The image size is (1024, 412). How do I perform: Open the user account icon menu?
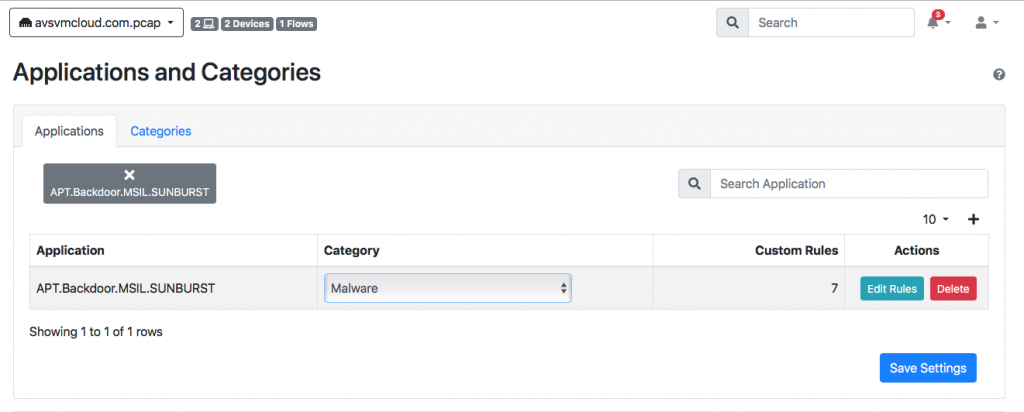point(987,22)
